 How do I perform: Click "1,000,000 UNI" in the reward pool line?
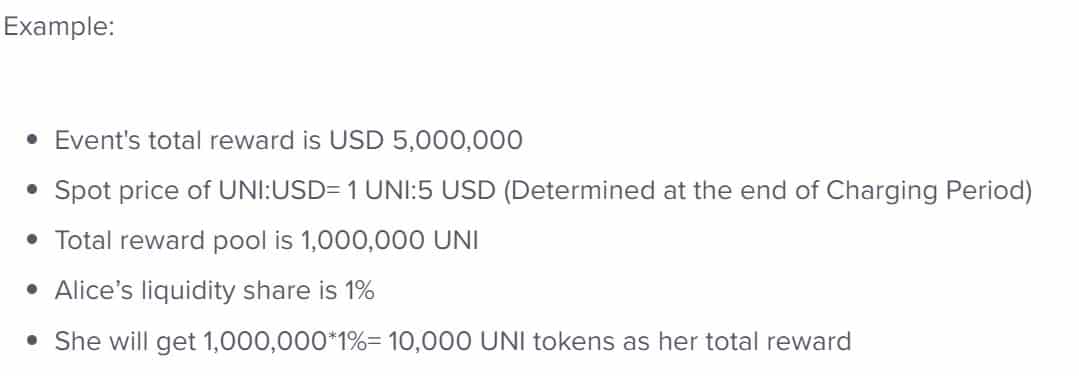coord(389,241)
